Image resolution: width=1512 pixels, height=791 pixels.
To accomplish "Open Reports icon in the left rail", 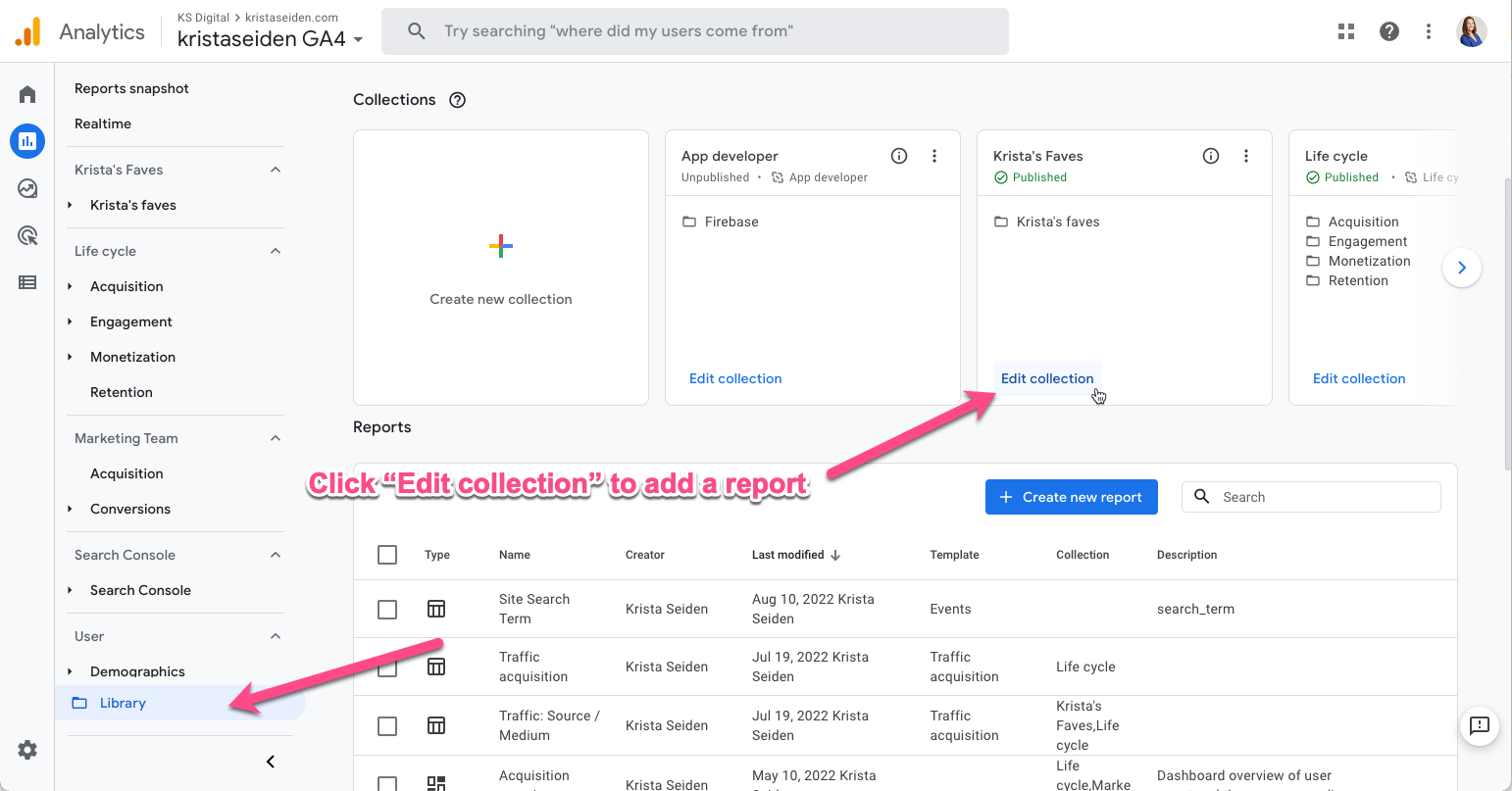I will (x=27, y=141).
